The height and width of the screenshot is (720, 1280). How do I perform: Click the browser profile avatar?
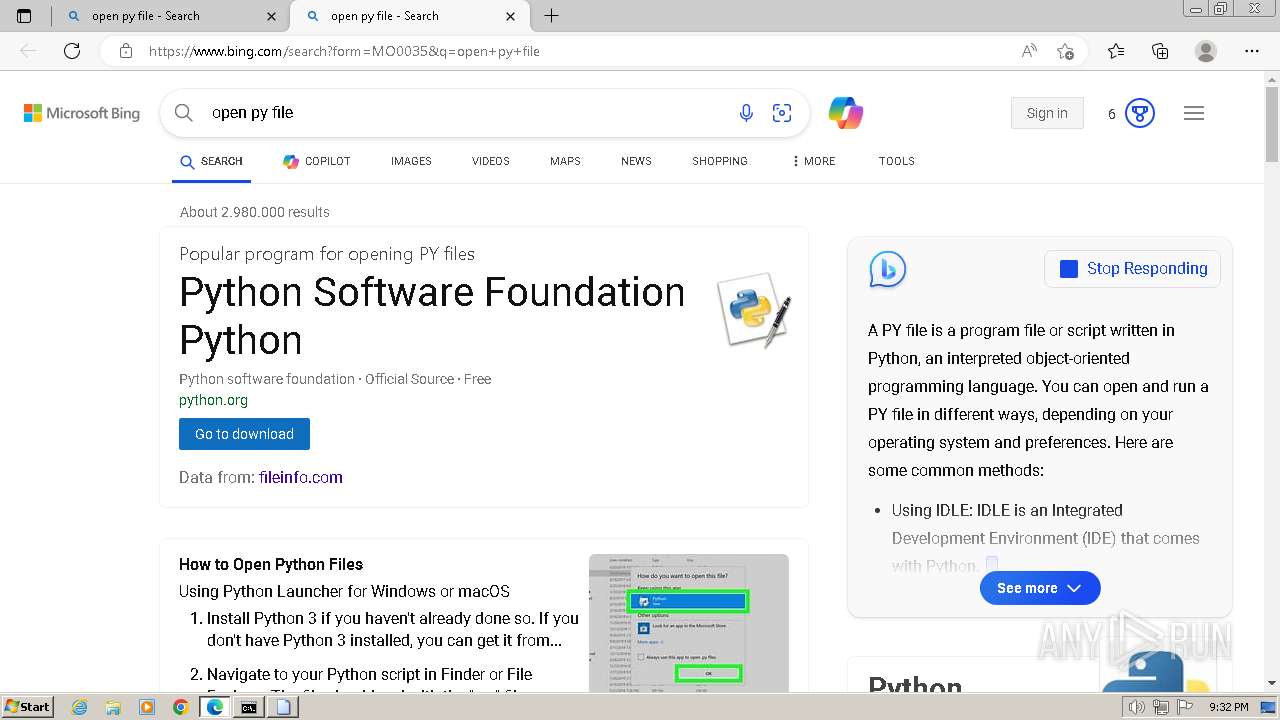pos(1206,51)
